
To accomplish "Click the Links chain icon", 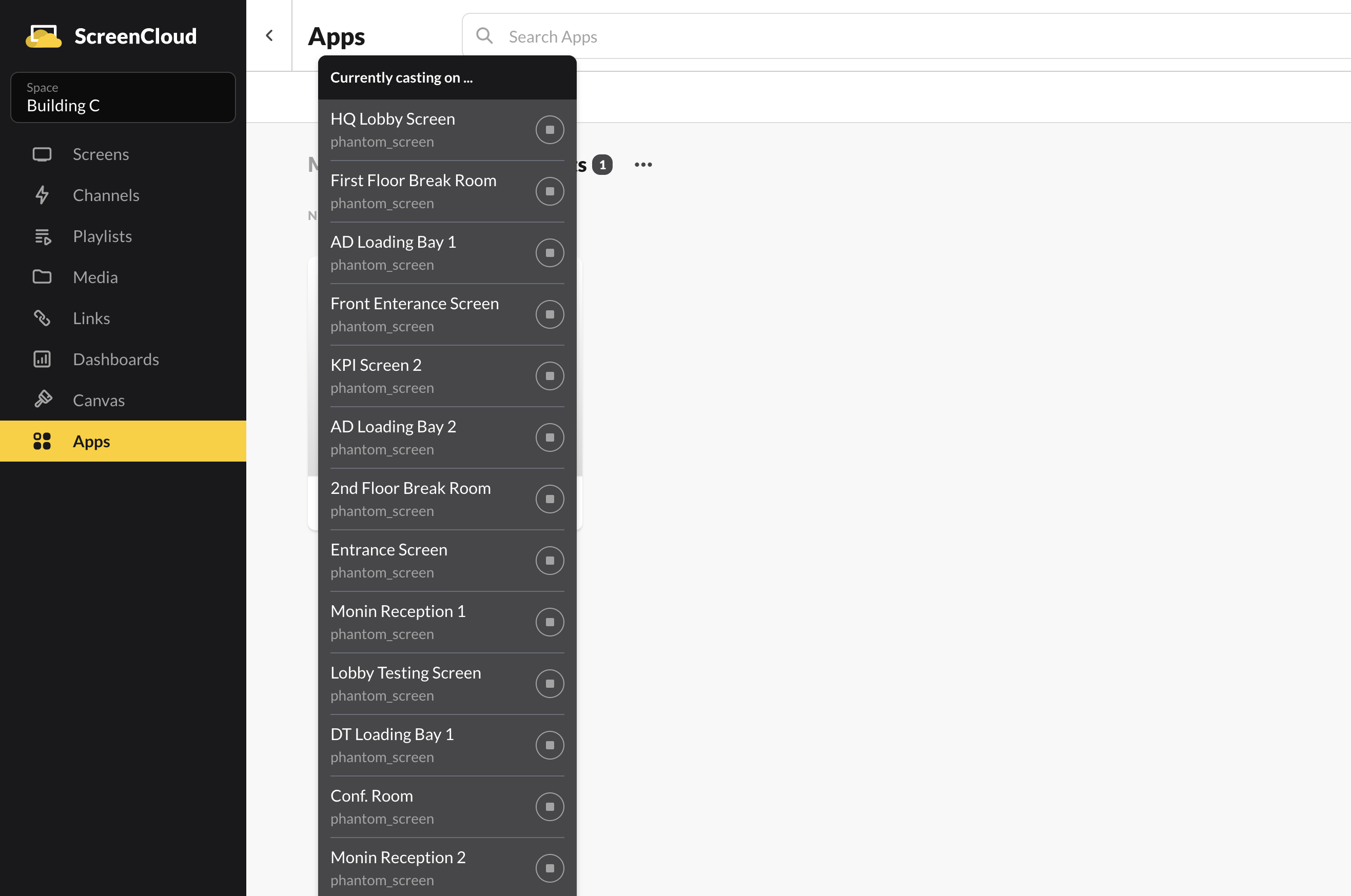I will click(x=42, y=318).
